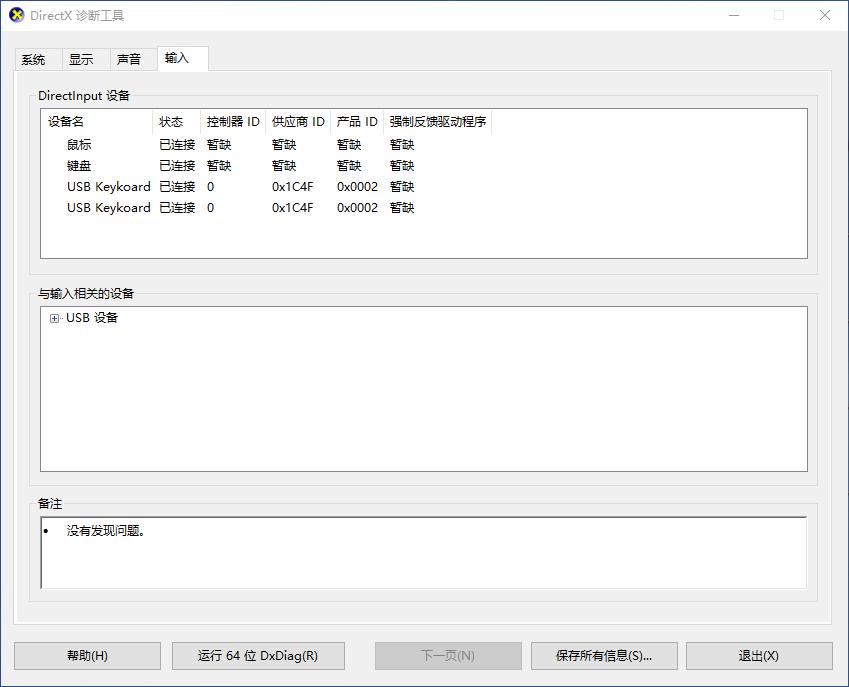849x687 pixels.
Task: Open help with 帮助(H) button
Action: tap(87, 656)
